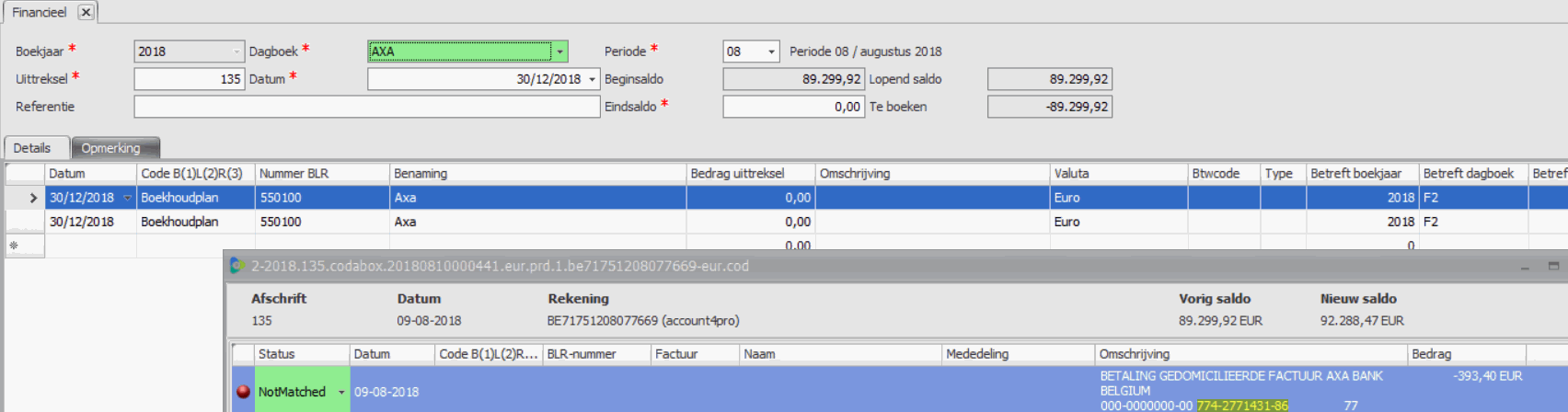
Task: Click the CODA file window icon
Action: point(237,266)
